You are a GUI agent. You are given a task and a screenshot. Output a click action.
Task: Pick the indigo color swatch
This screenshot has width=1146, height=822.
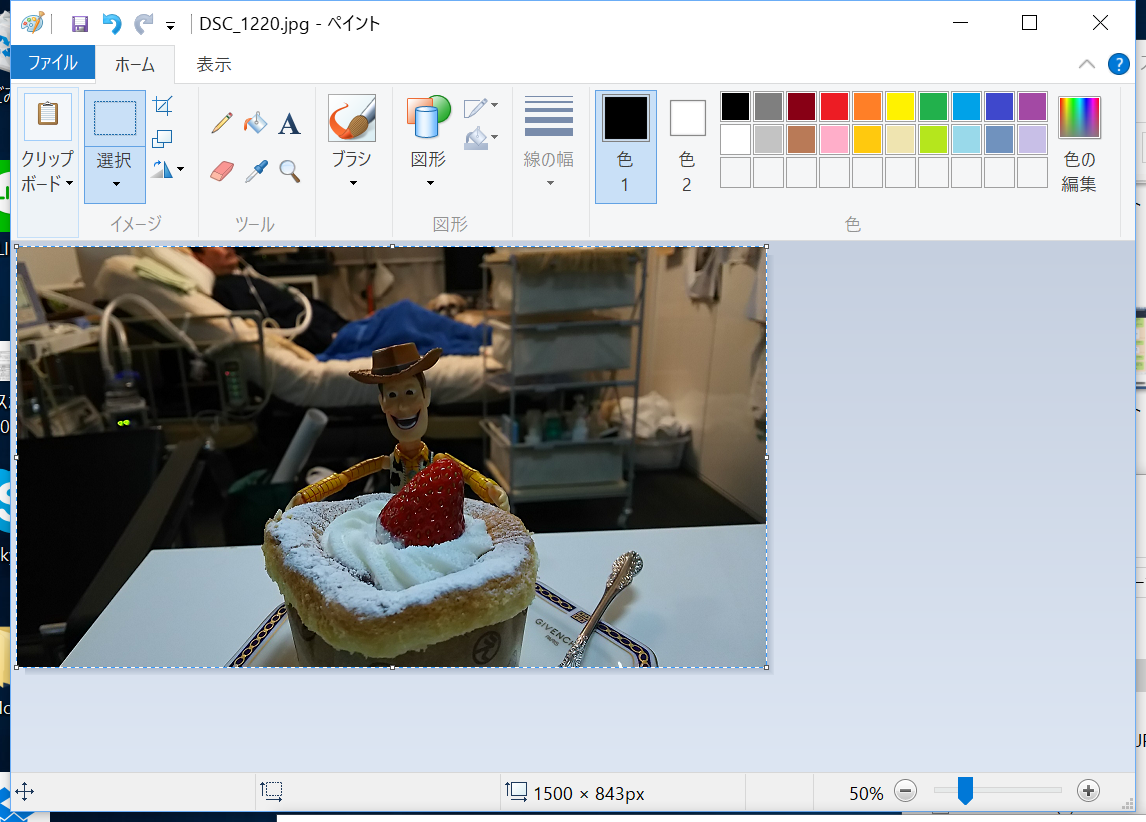999,107
